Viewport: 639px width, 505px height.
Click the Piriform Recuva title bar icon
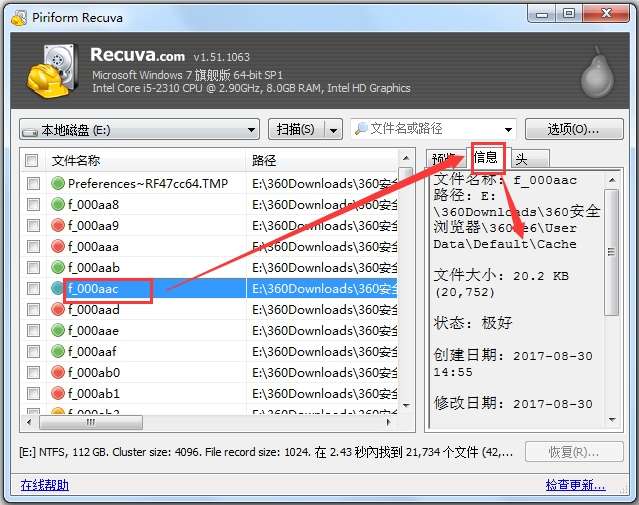click(19, 18)
